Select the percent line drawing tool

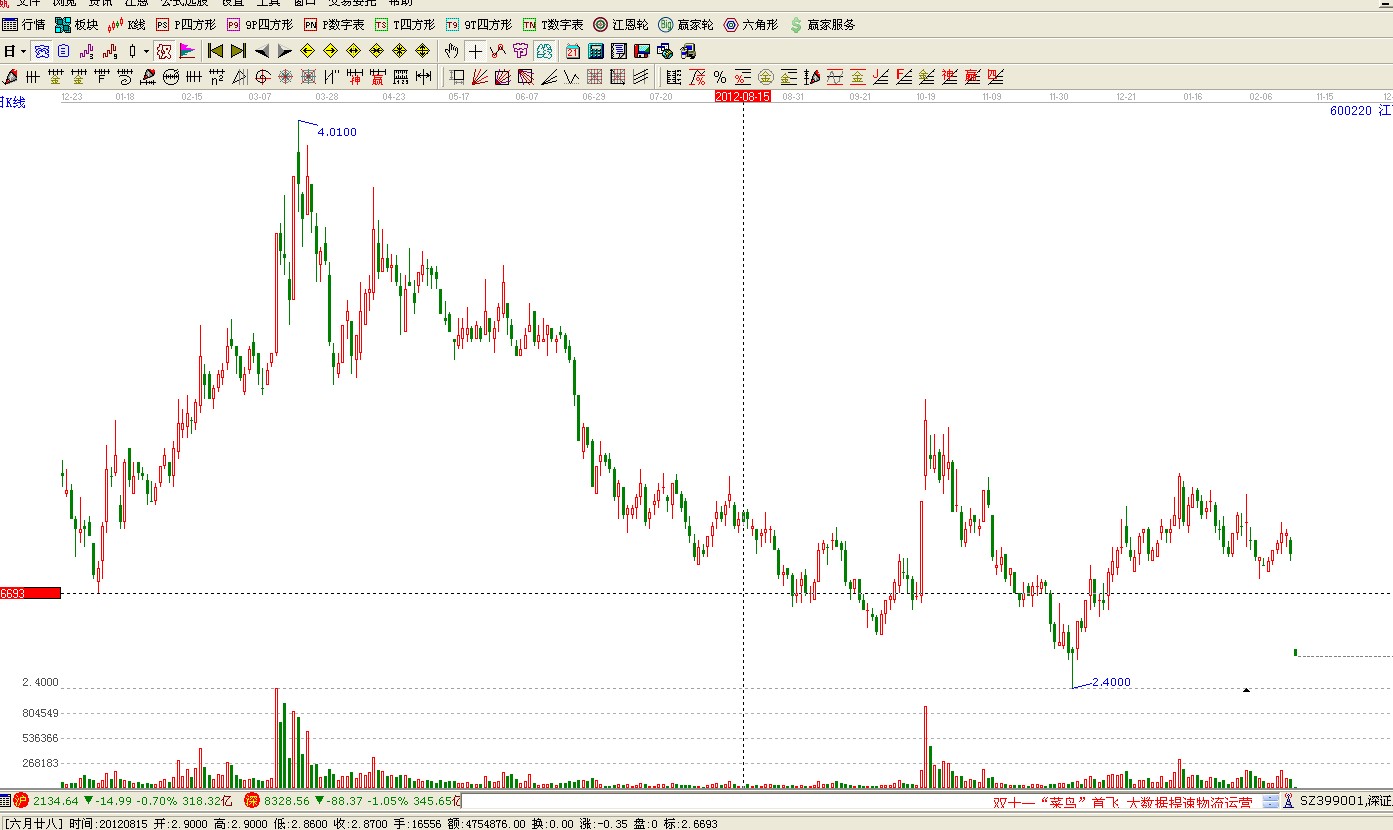tap(720, 77)
